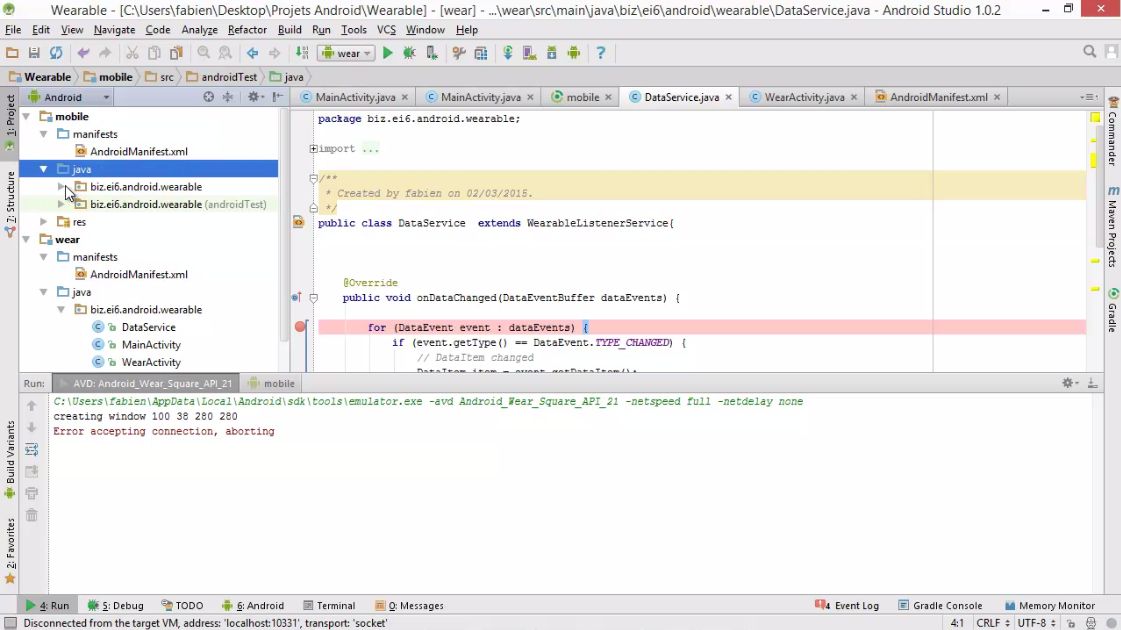The width and height of the screenshot is (1121, 630).
Task: Run the wear configuration with the green play icon
Action: [x=388, y=51]
